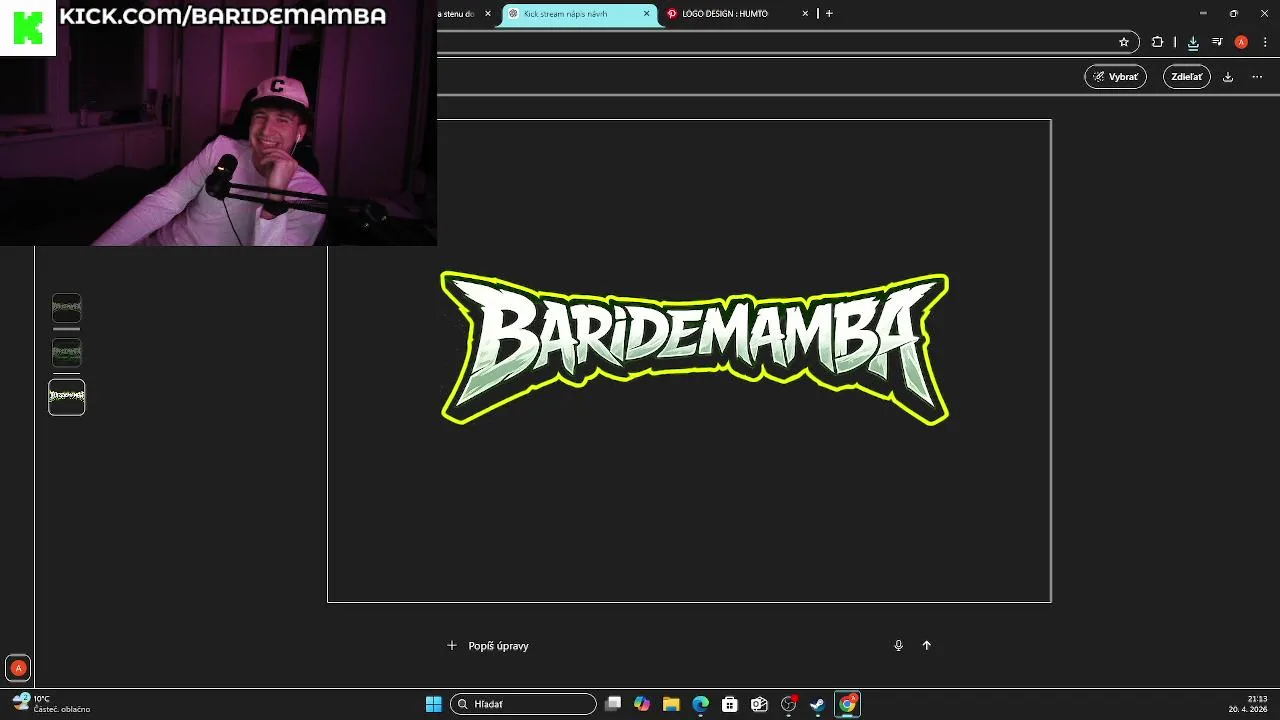Click the plus icon beside Popíš úpravy

pos(452,646)
